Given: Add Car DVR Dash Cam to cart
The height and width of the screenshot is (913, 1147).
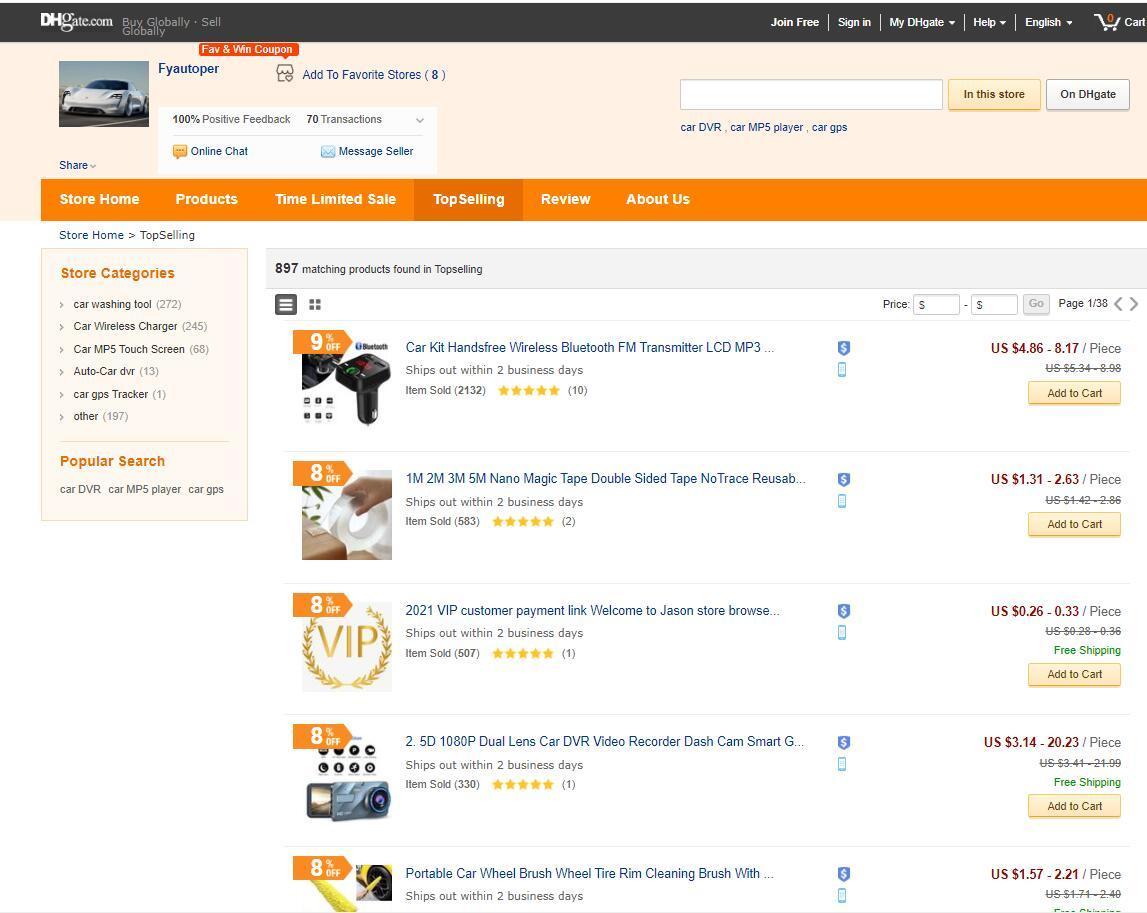Looking at the screenshot, I should 1074,806.
